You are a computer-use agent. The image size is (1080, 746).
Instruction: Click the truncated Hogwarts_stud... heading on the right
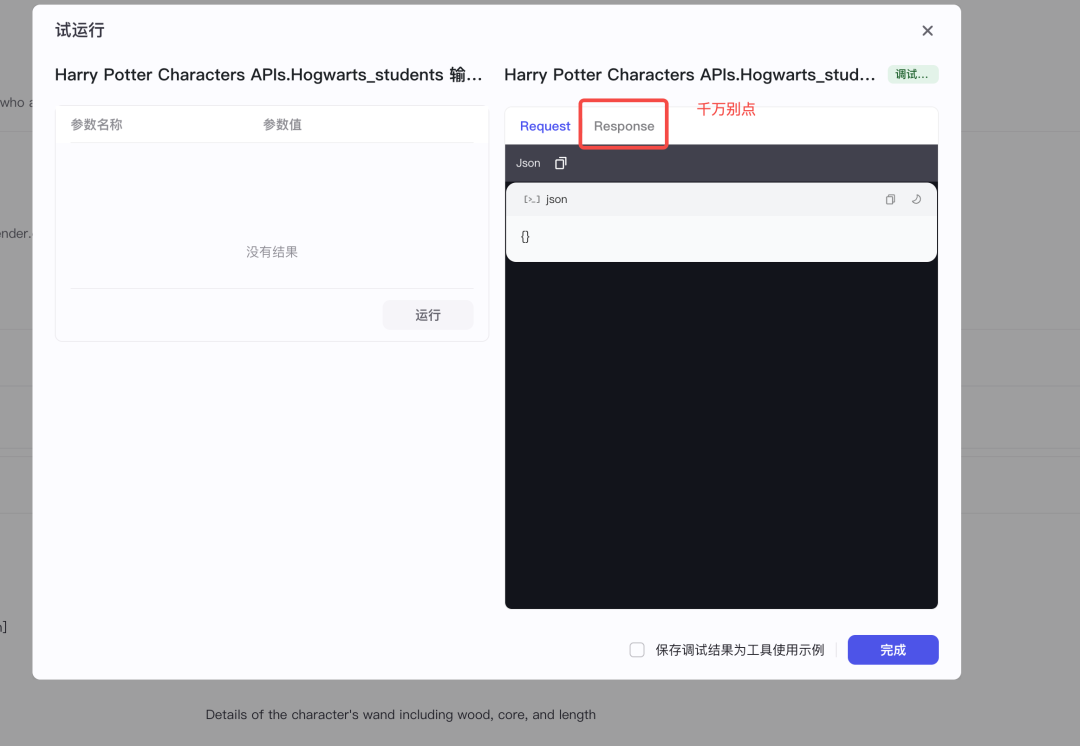point(689,74)
